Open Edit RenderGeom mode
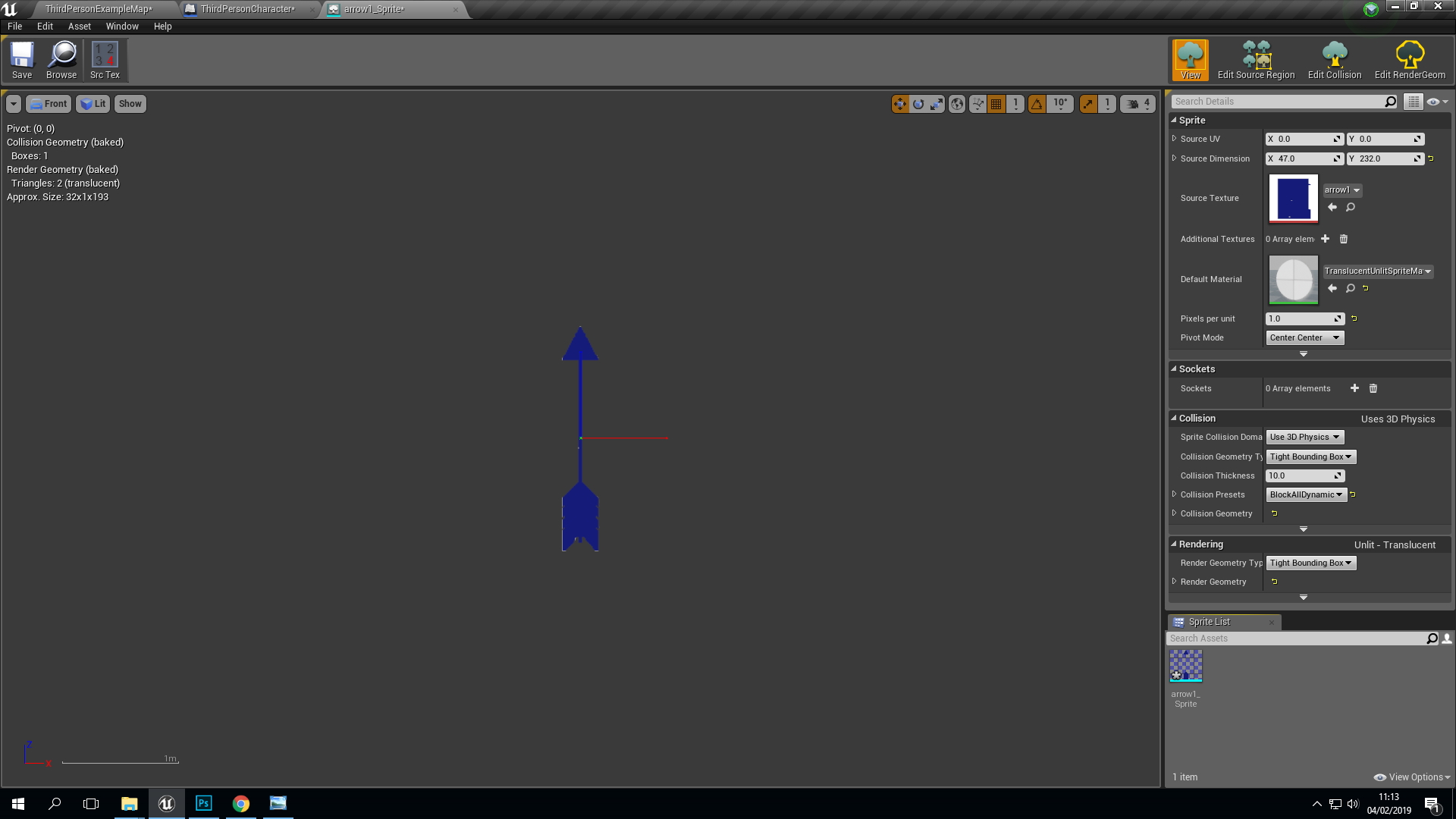Viewport: 1456px width, 819px height. (x=1410, y=60)
